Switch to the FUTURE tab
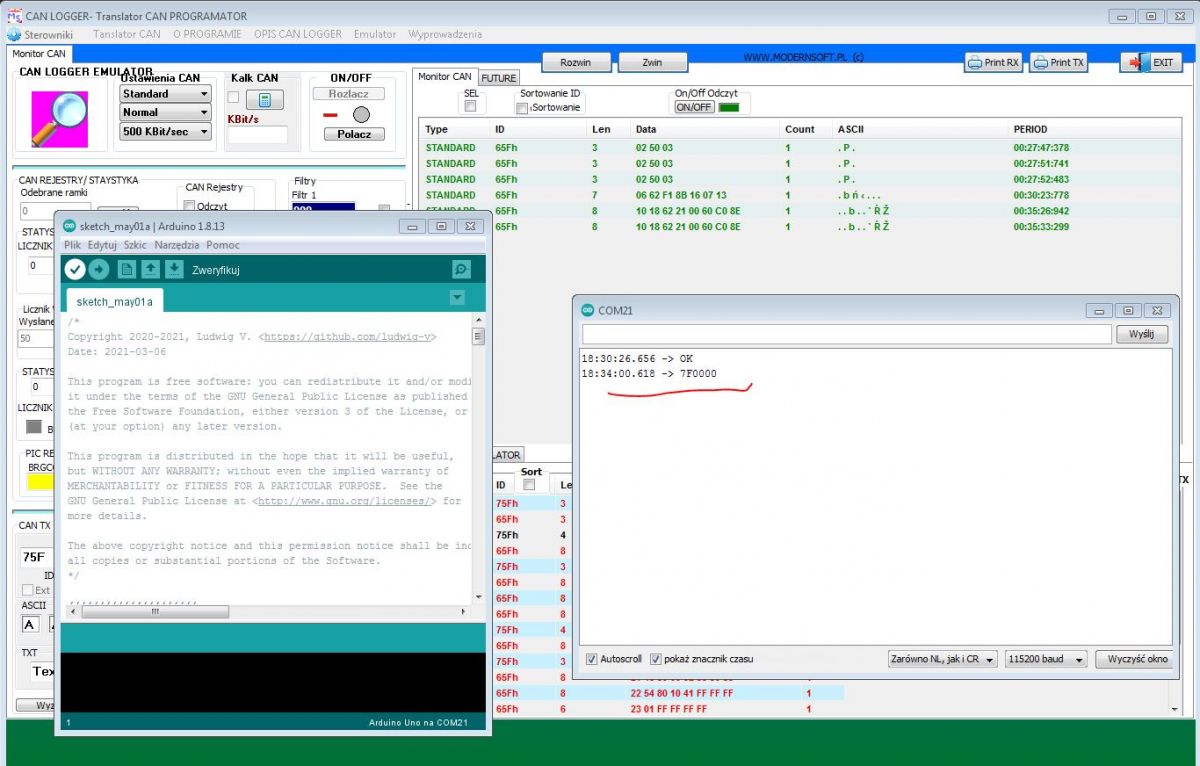 [499, 77]
